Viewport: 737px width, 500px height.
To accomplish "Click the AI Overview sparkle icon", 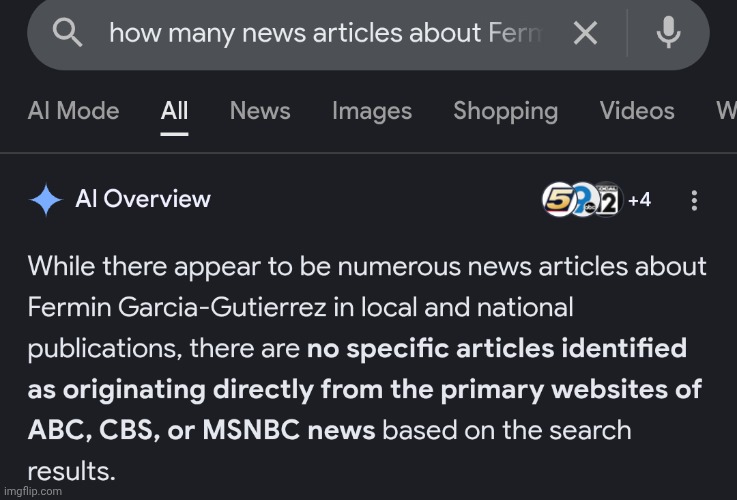I will click(x=46, y=200).
